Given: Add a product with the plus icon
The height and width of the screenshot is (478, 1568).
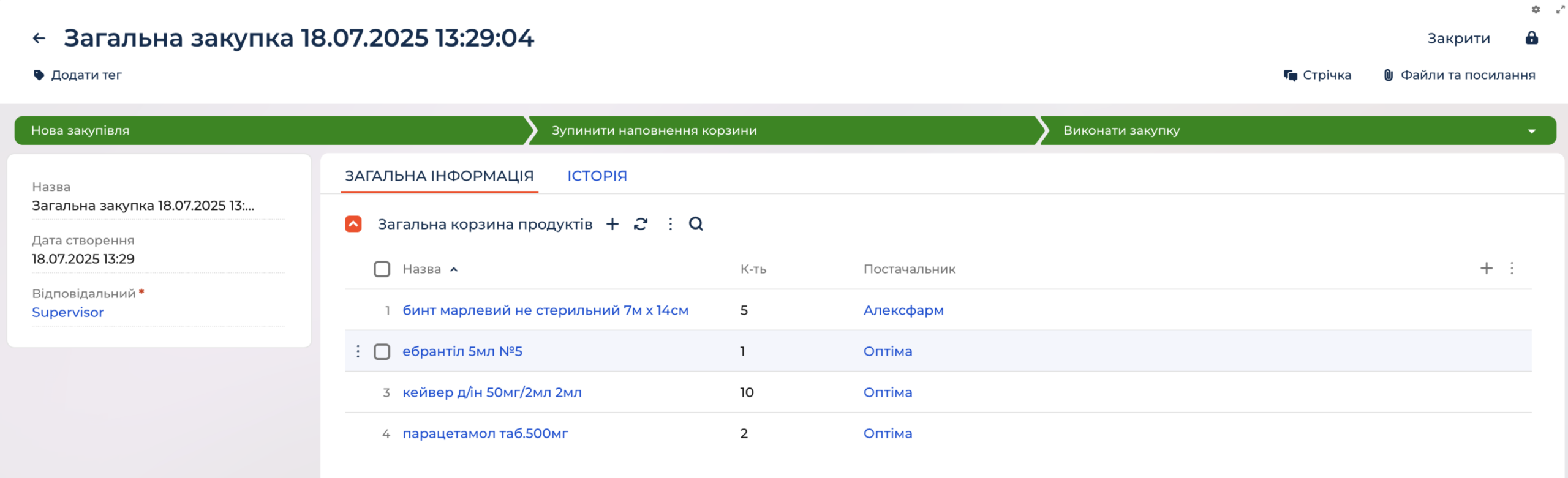Looking at the screenshot, I should click(x=612, y=224).
